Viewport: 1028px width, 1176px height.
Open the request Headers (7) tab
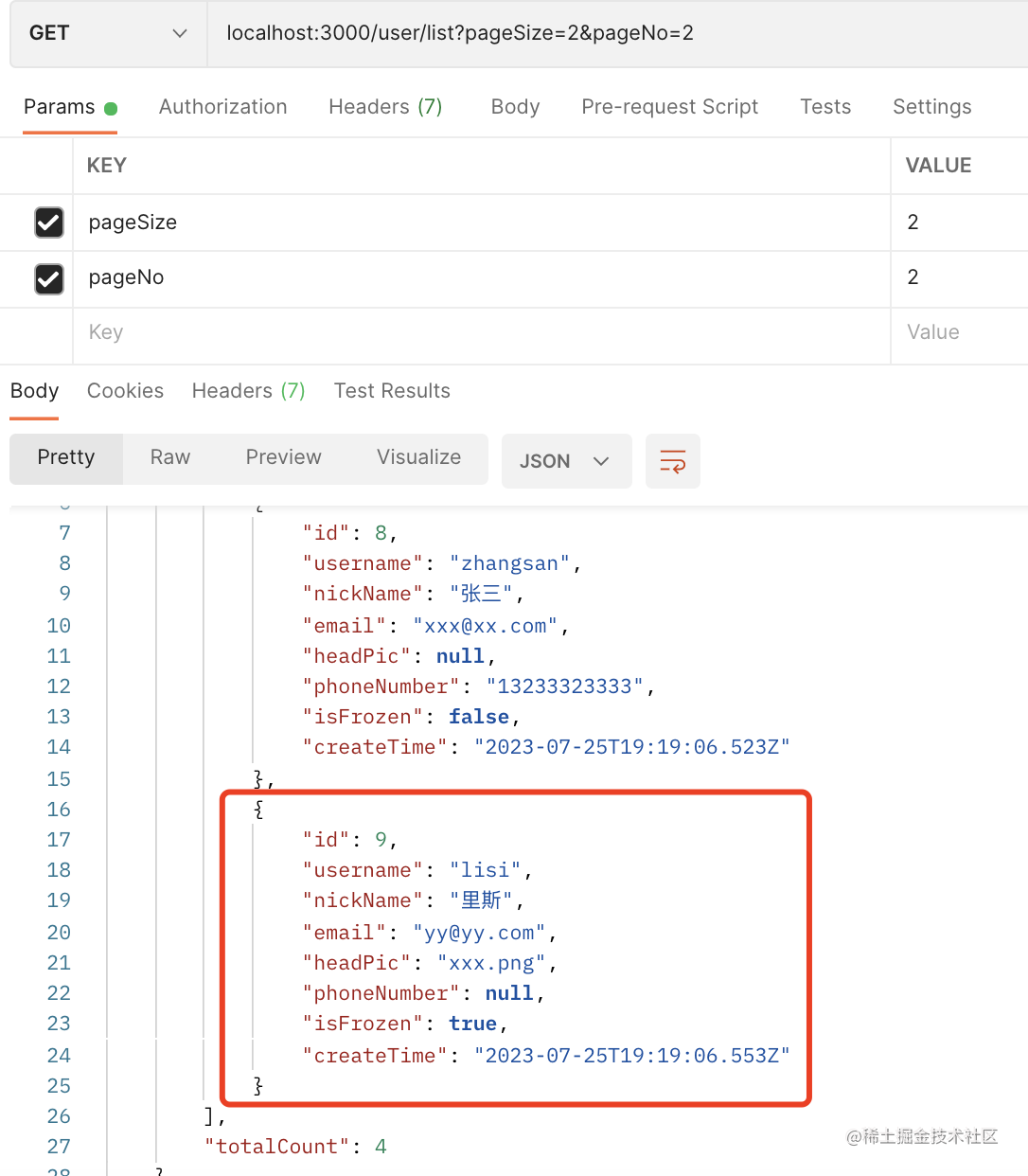pos(385,107)
